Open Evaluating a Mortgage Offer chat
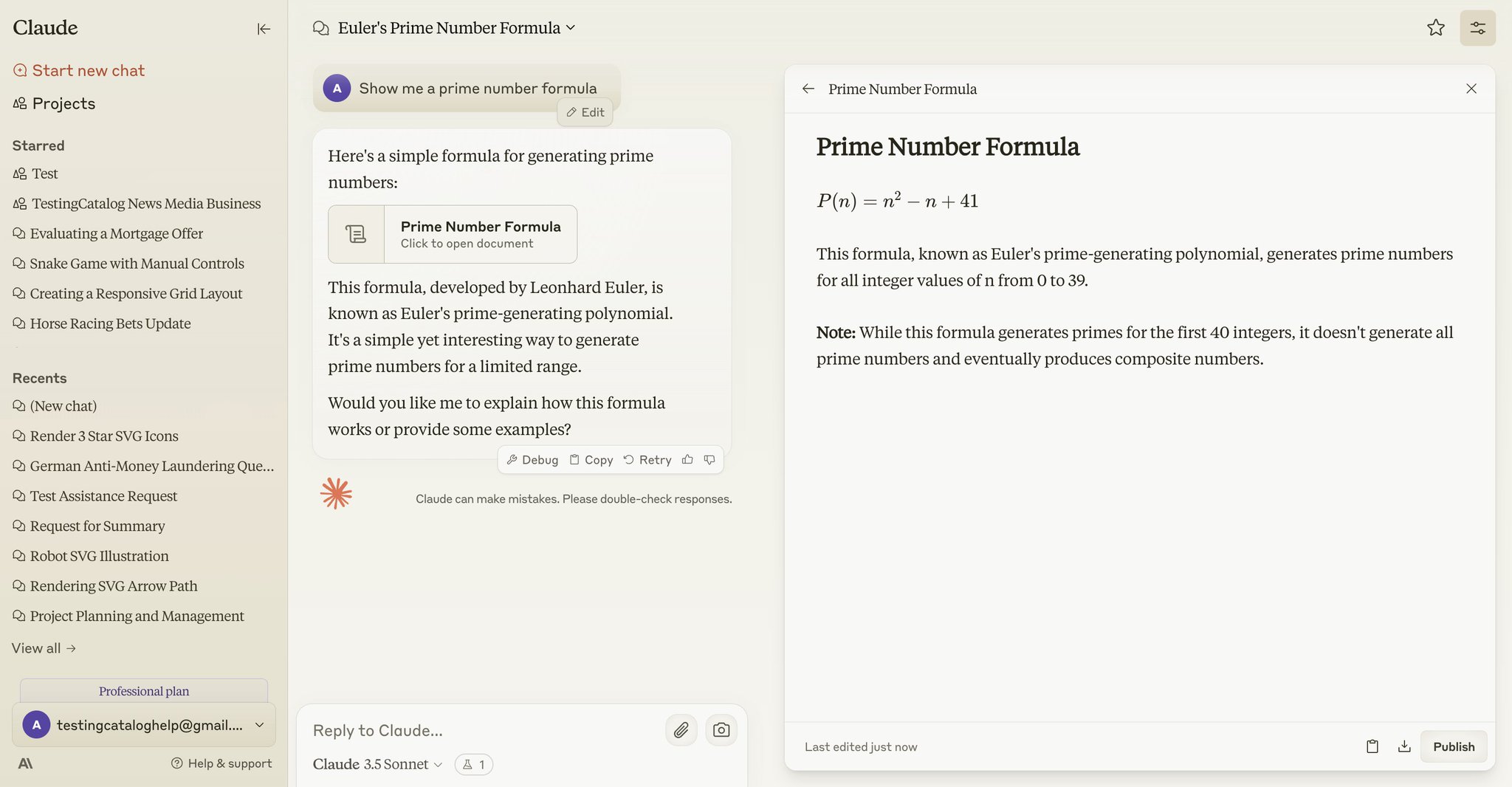 (108, 233)
